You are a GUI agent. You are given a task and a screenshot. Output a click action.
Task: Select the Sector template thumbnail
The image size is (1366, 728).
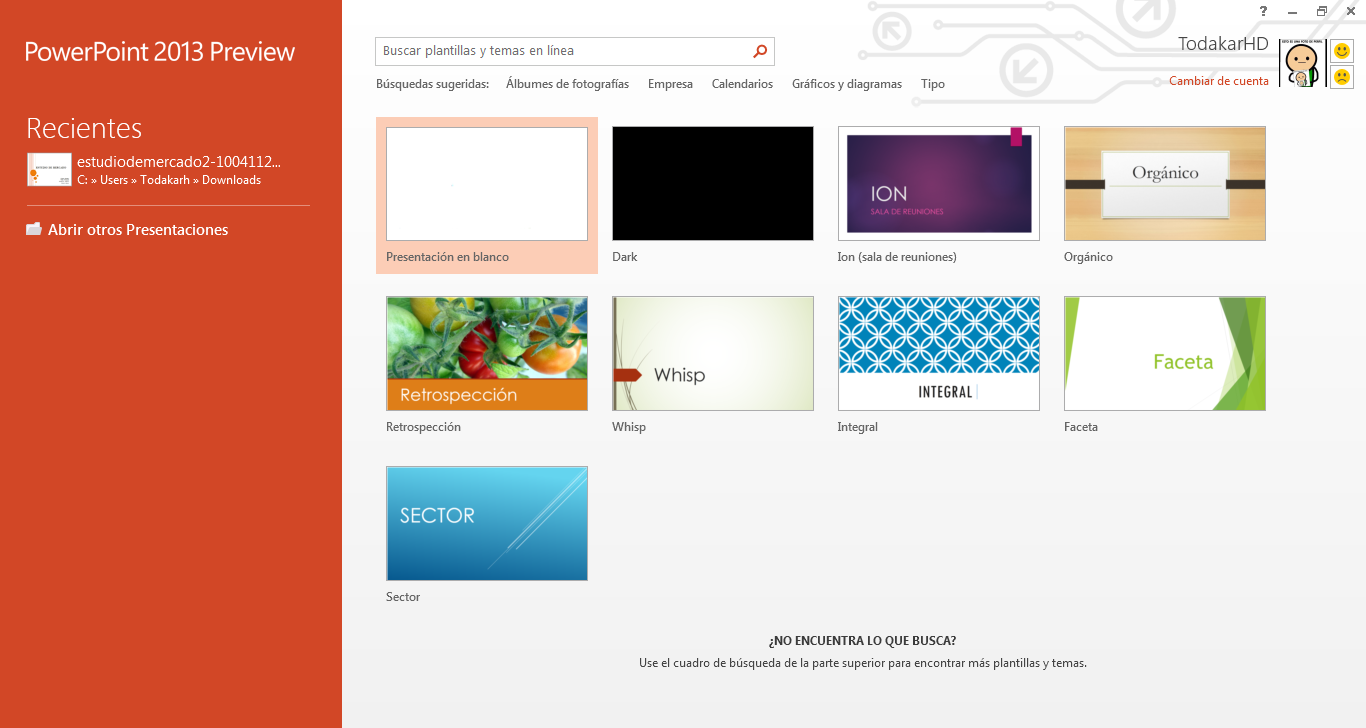click(x=487, y=524)
